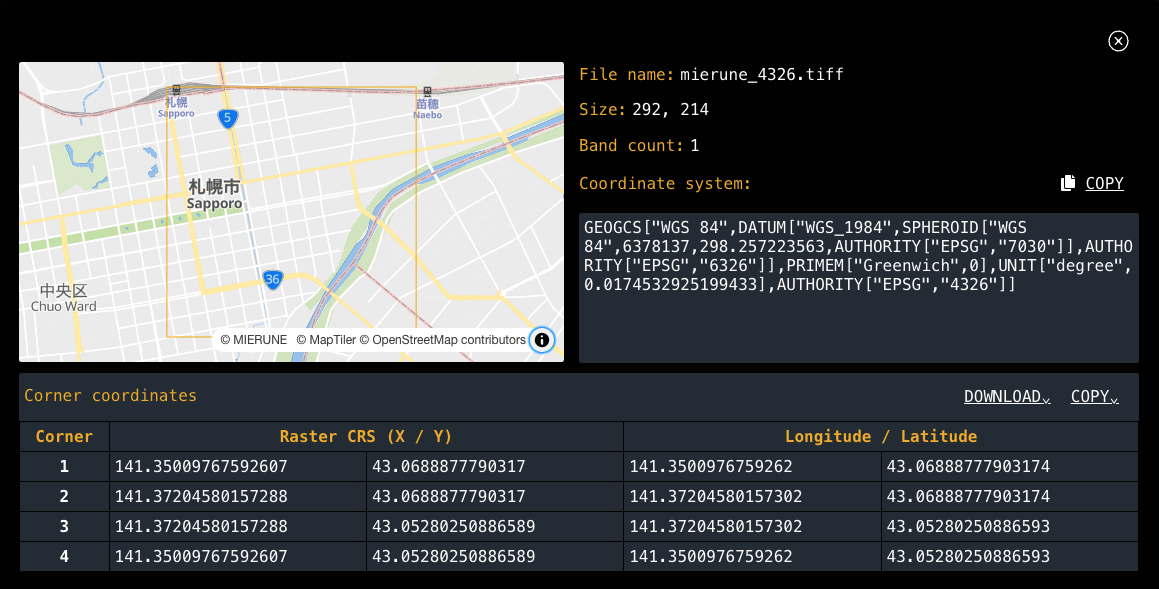
Task: Select the Route 5 highway shield marker
Action: pyautogui.click(x=227, y=118)
